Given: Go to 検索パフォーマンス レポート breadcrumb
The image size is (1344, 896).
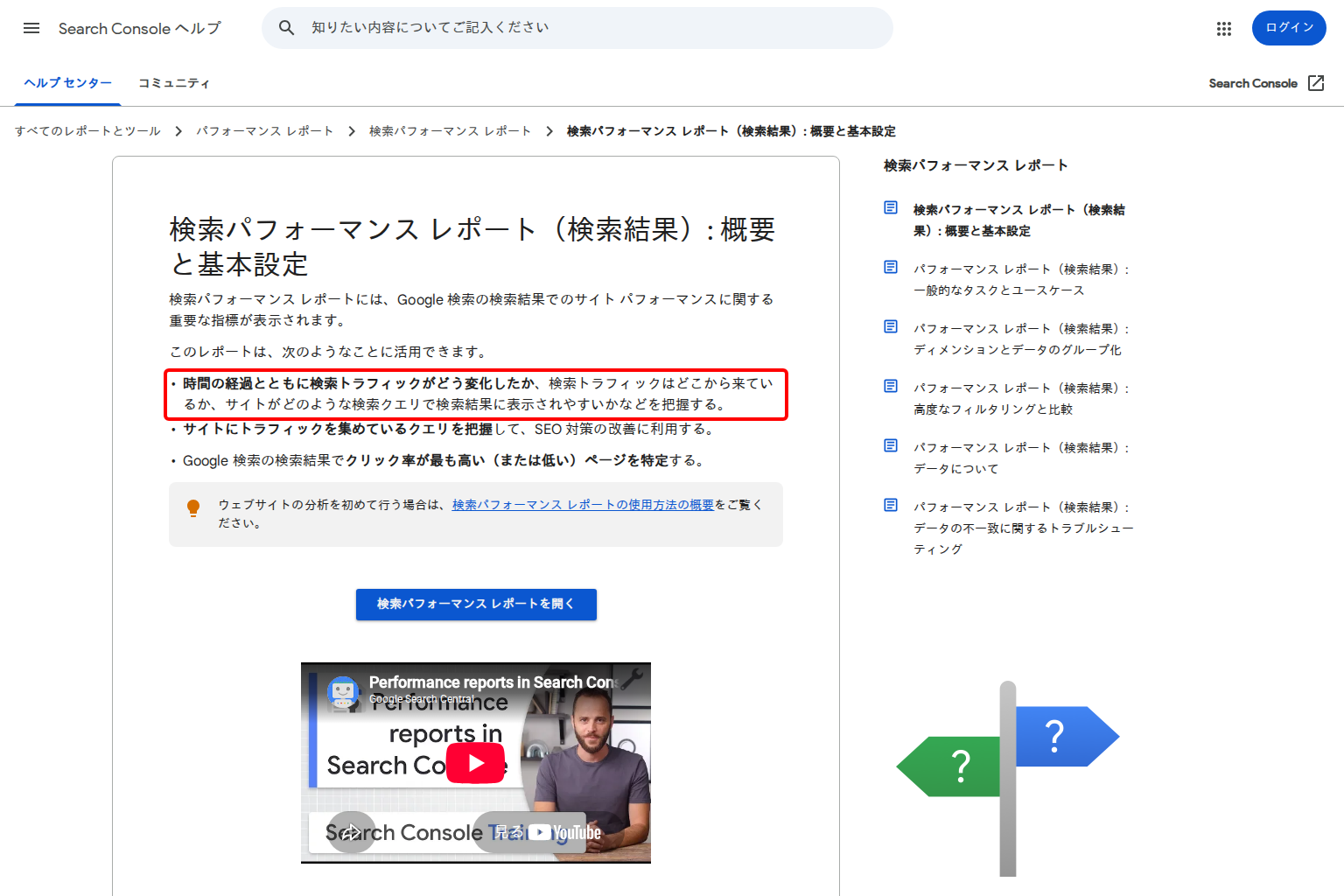Looking at the screenshot, I should (451, 131).
